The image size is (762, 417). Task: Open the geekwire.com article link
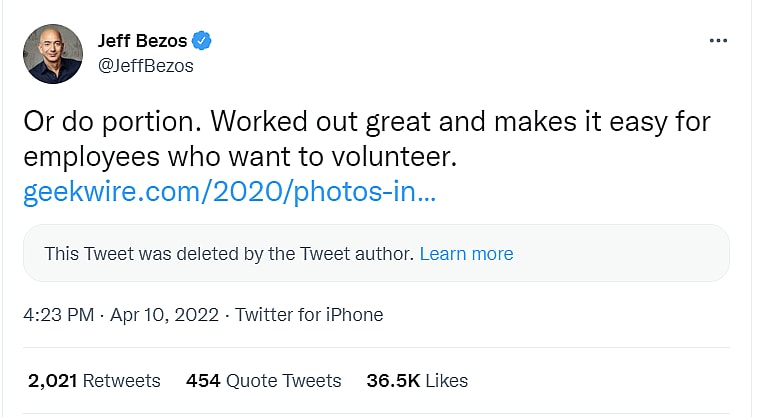[229, 192]
